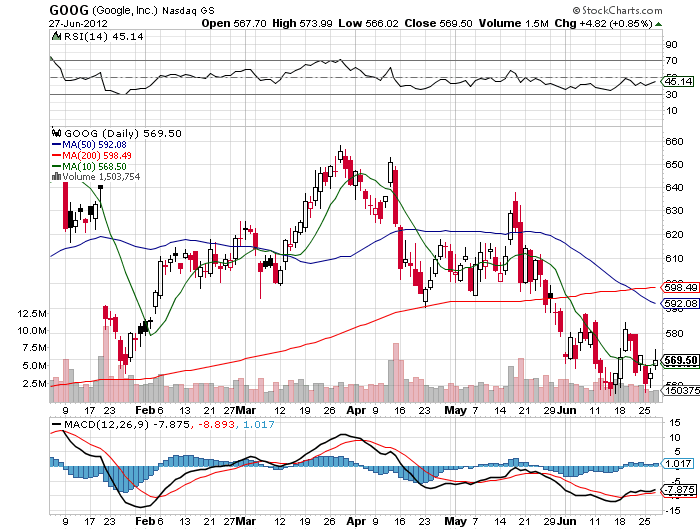
Task: Click the 'Nasdaq GS' exchange label
Action: click(188, 10)
